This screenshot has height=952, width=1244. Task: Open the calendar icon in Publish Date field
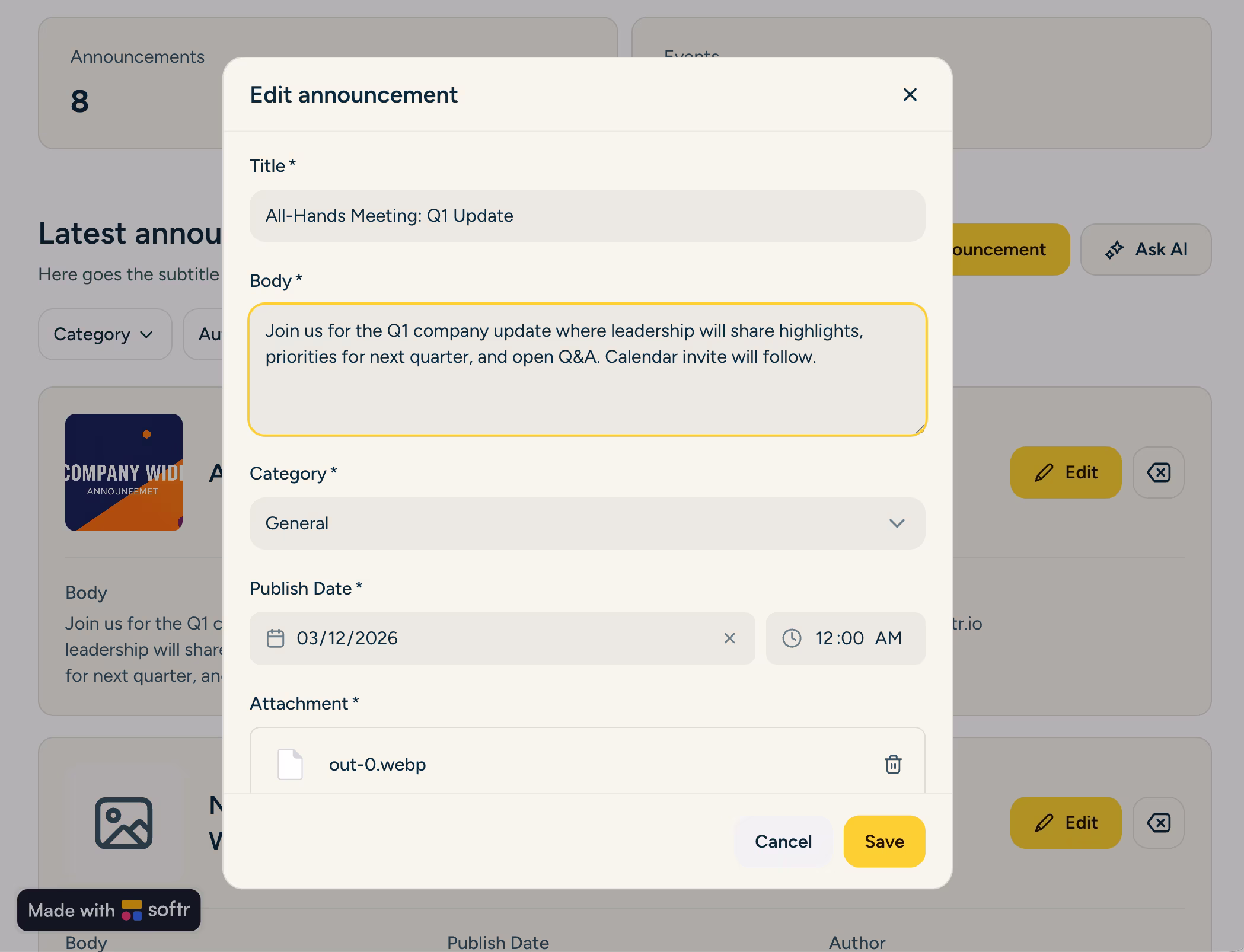click(276, 638)
